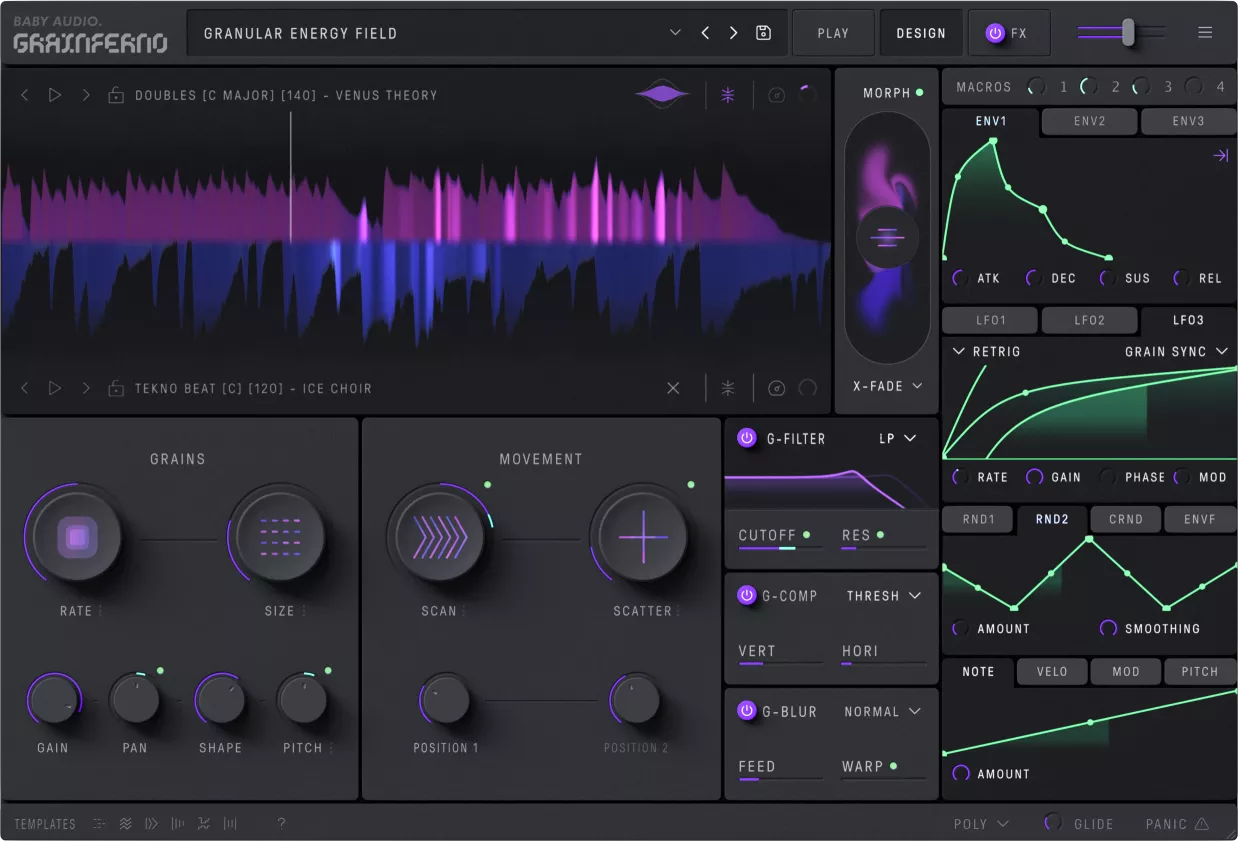Play the Doubles [C Major] sample preview
The height and width of the screenshot is (841, 1238).
[55, 95]
